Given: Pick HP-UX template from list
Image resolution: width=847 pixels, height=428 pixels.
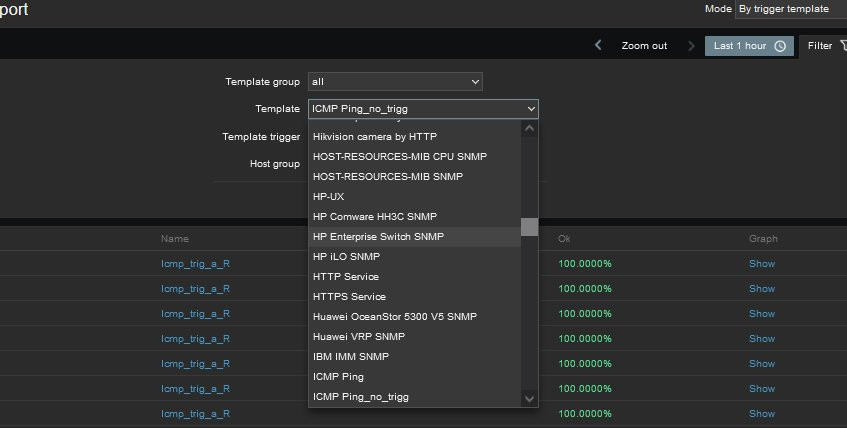Looking at the screenshot, I should point(328,196).
